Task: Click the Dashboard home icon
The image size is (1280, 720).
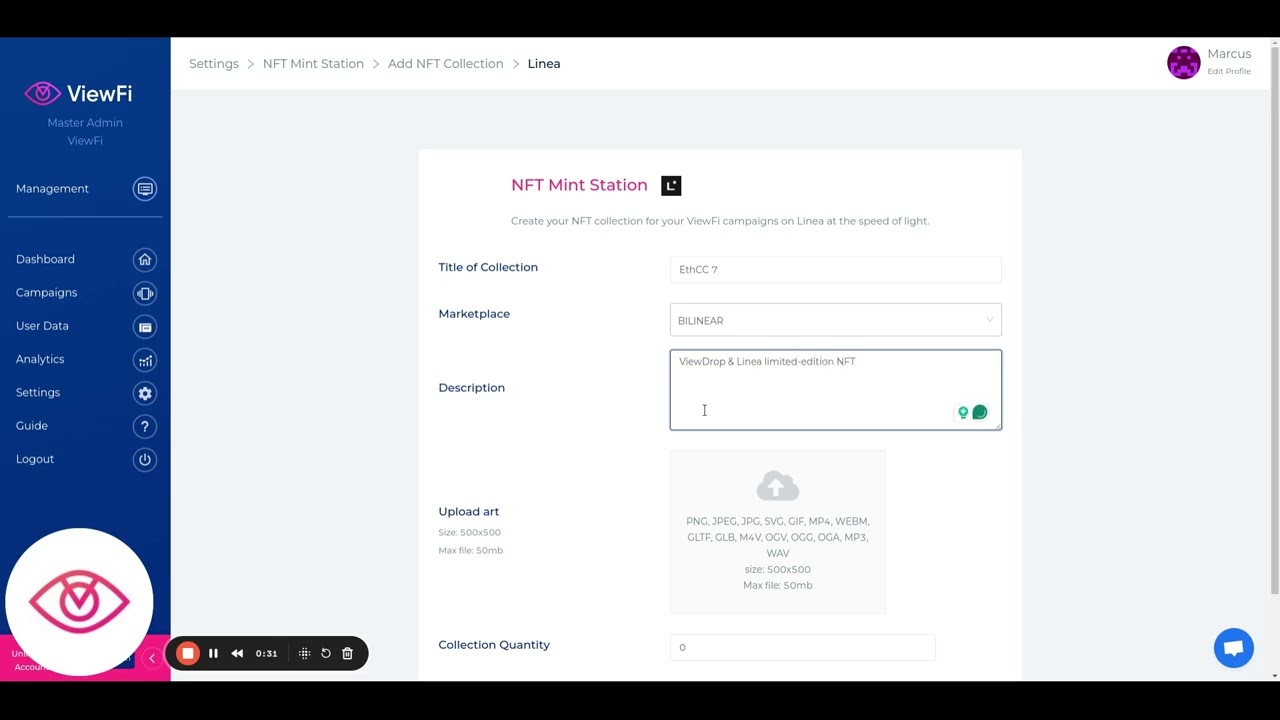Action: [x=145, y=260]
